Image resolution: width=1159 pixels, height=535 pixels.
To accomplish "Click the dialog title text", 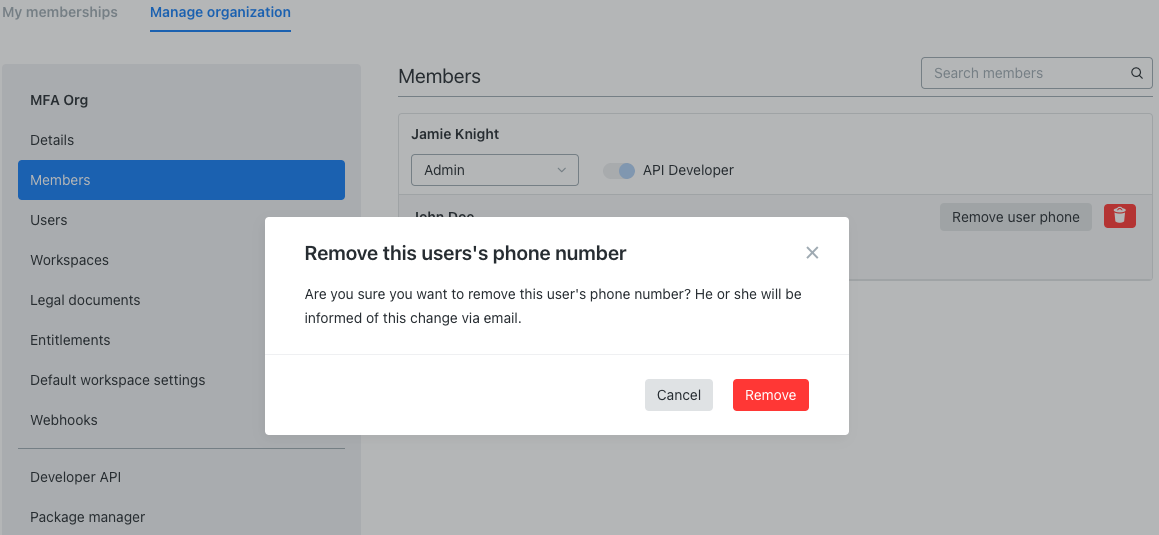I will click(465, 253).
